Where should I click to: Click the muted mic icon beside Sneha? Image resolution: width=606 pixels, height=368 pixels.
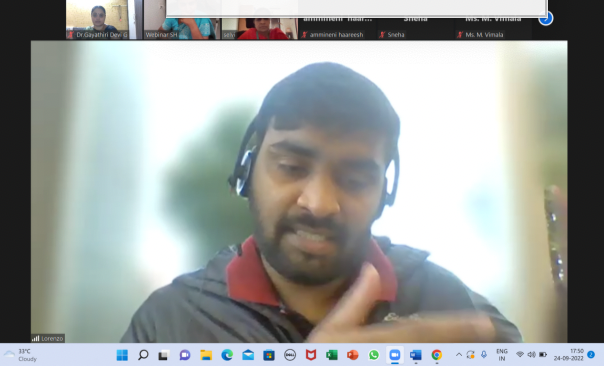point(382,35)
